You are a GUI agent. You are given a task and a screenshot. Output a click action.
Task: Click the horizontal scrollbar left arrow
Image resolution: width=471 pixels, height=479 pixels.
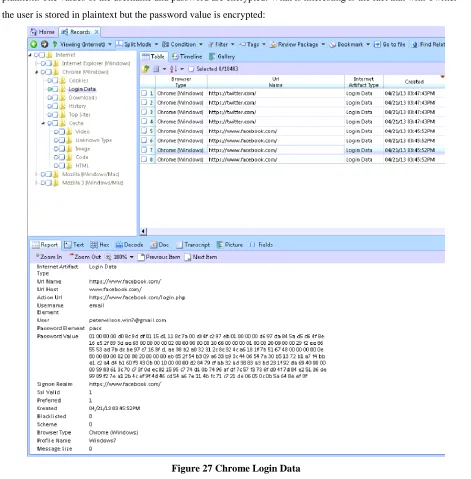144,231
